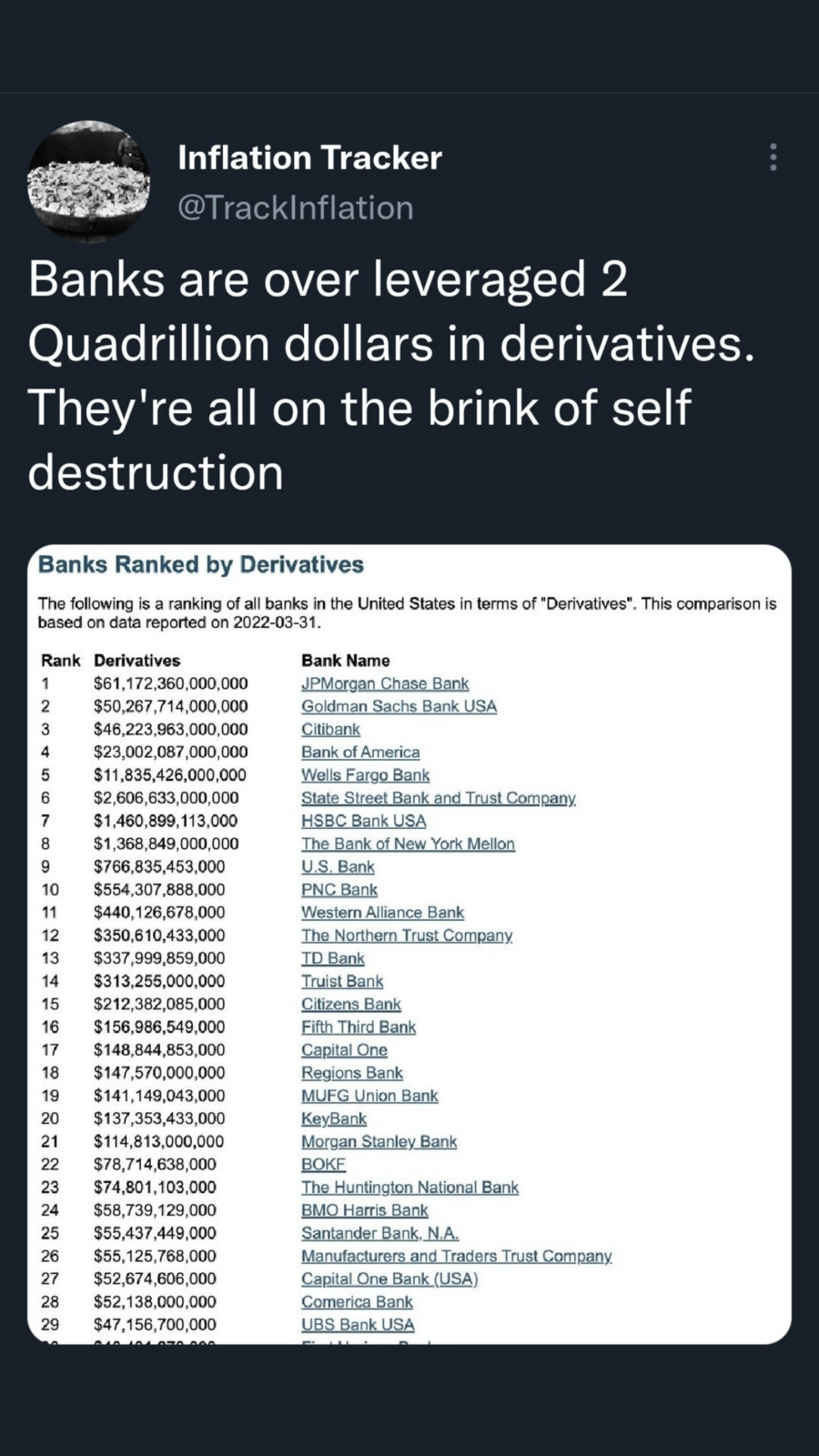This screenshot has height=1456, width=819.
Task: Open The Huntington National Bank link
Action: (409, 1188)
